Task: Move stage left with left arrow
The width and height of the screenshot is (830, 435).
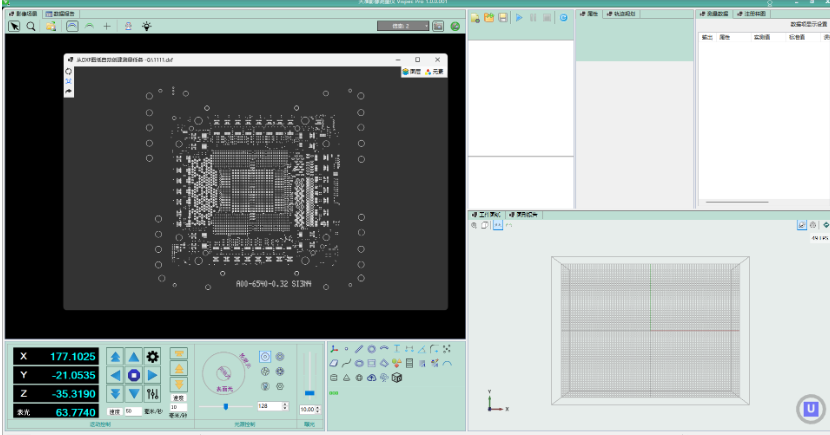Action: tap(115, 375)
